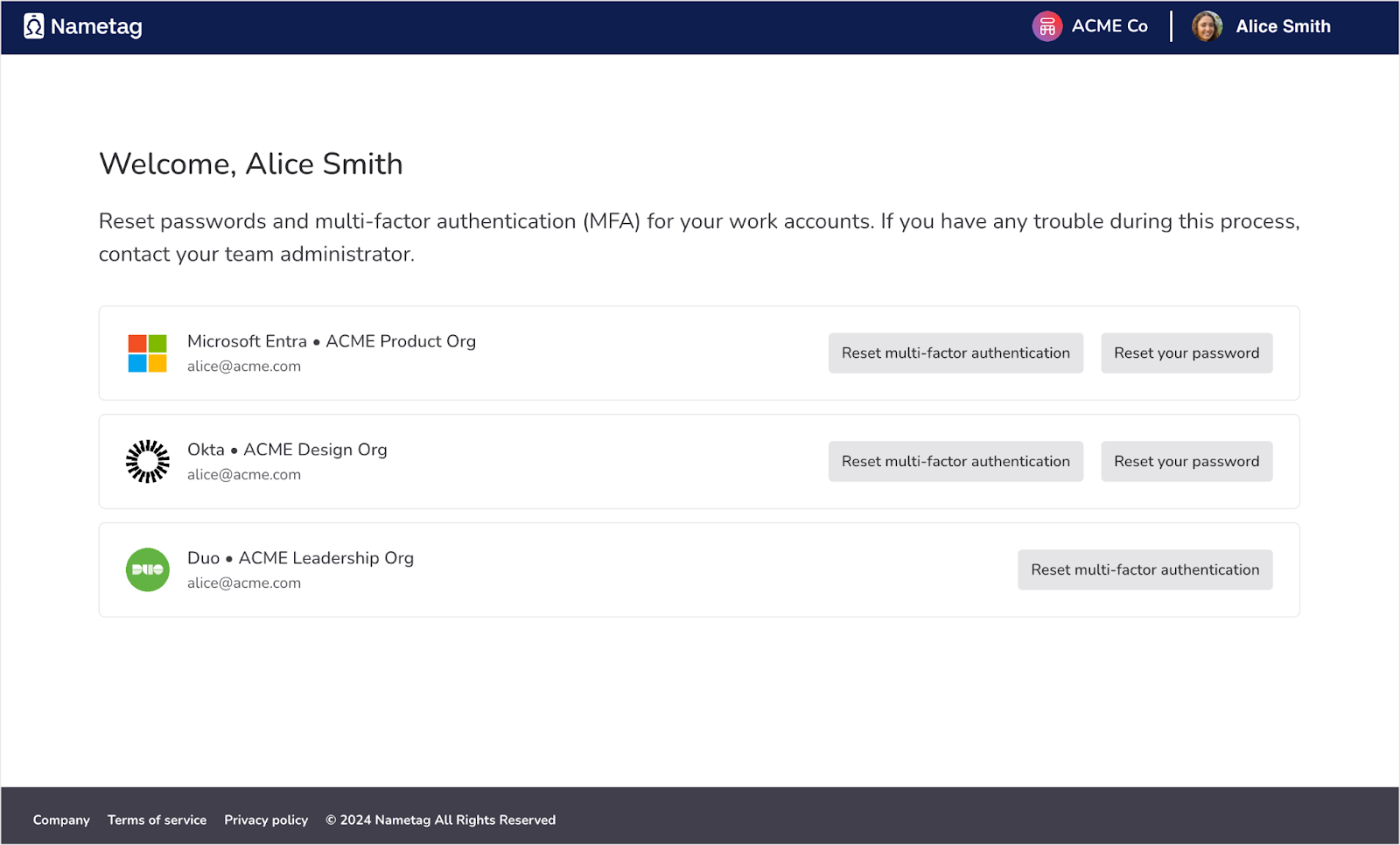Open the Terms of service link
Viewport: 1400px width, 845px height.
[157, 820]
